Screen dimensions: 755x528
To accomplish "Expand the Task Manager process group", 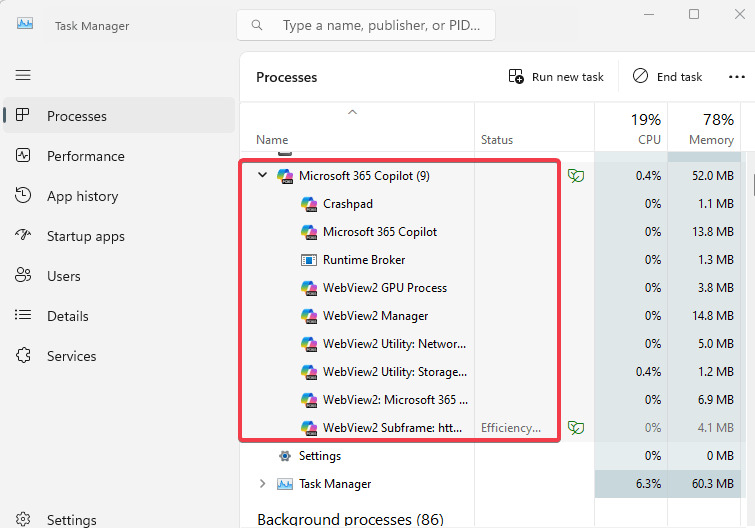I will pos(262,483).
